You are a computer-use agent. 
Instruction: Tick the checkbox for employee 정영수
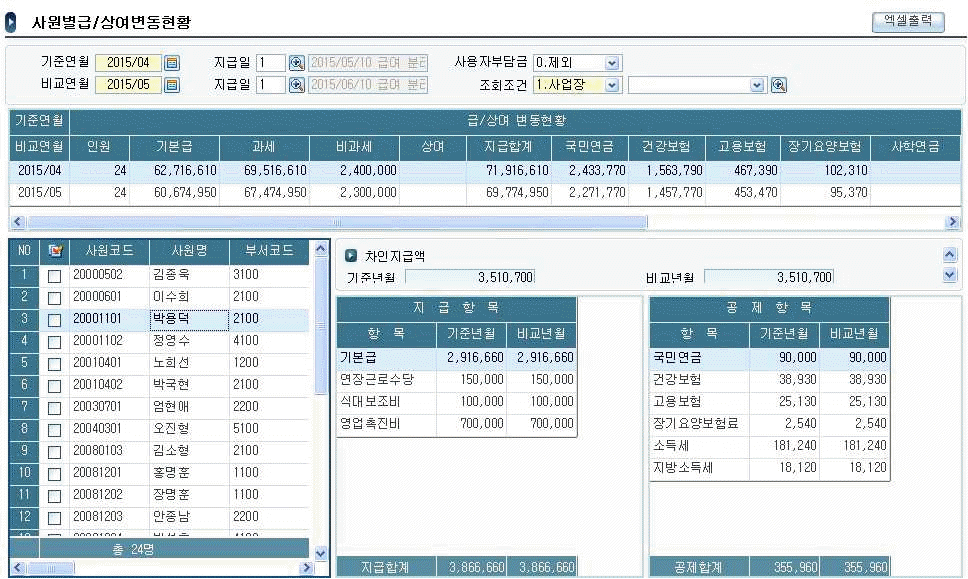coord(55,341)
